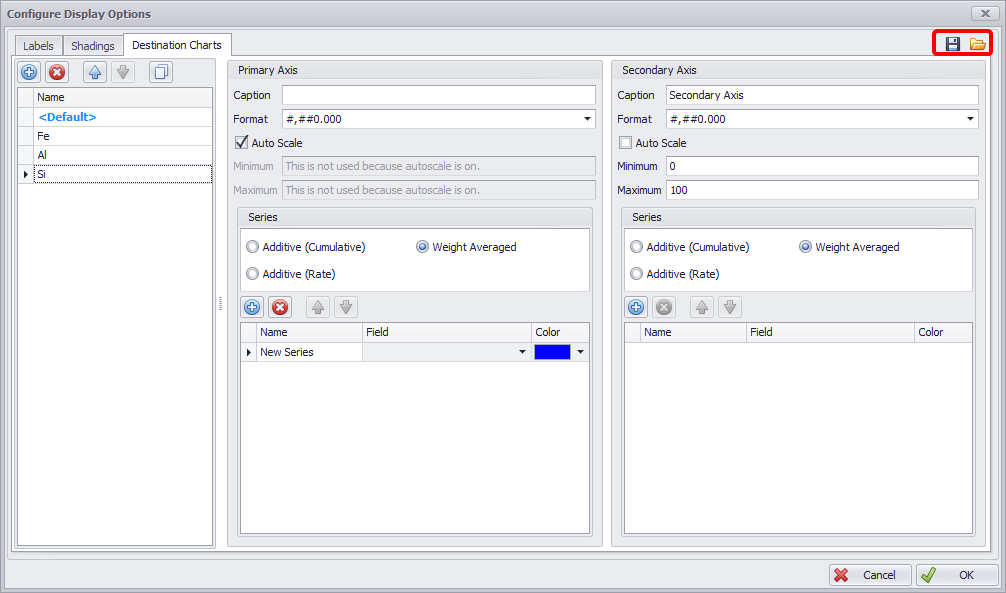Select the <Default> chart row
The height and width of the screenshot is (593, 1006).
pos(123,117)
